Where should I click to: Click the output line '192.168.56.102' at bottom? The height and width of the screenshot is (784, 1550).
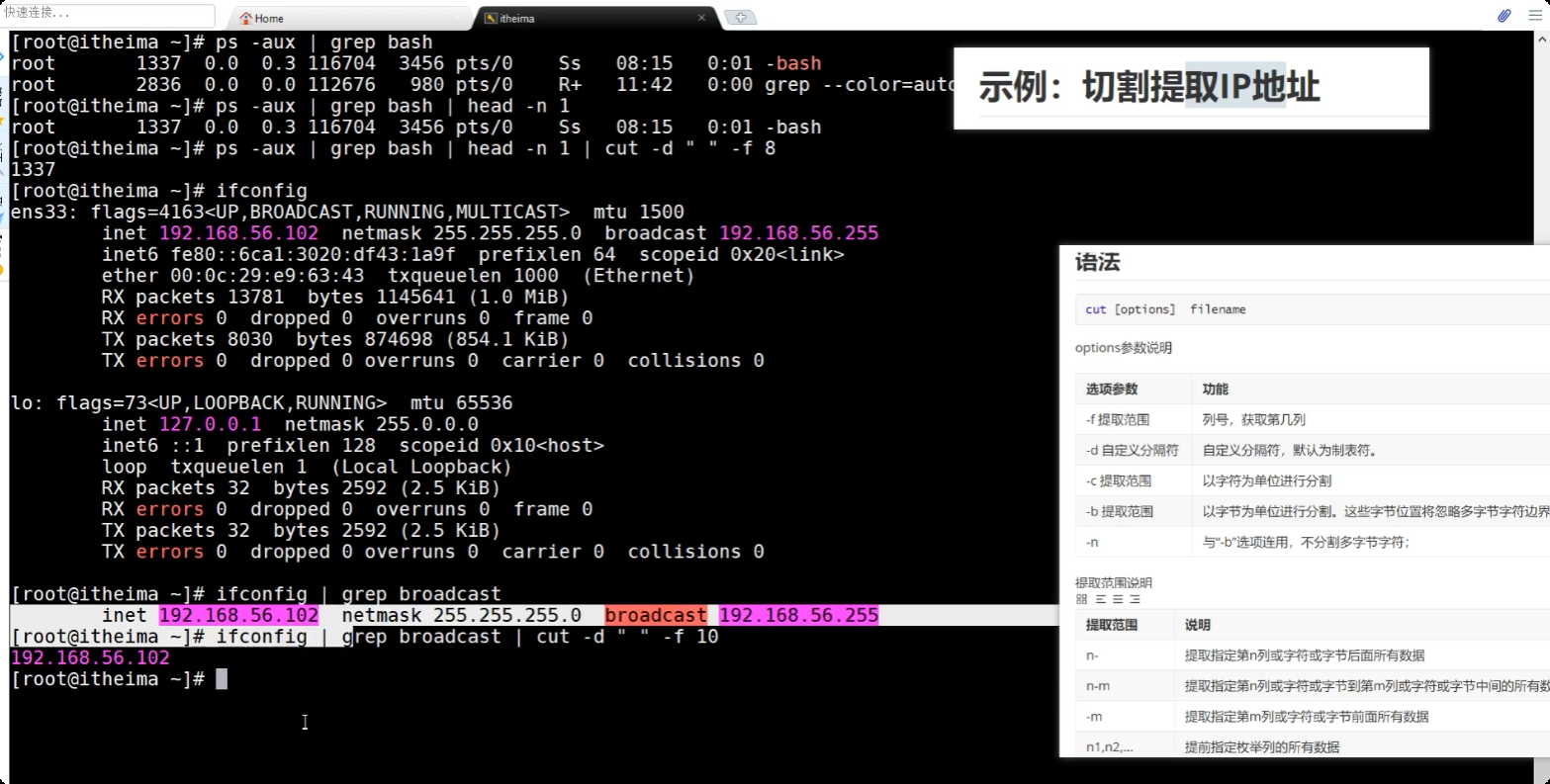point(90,657)
